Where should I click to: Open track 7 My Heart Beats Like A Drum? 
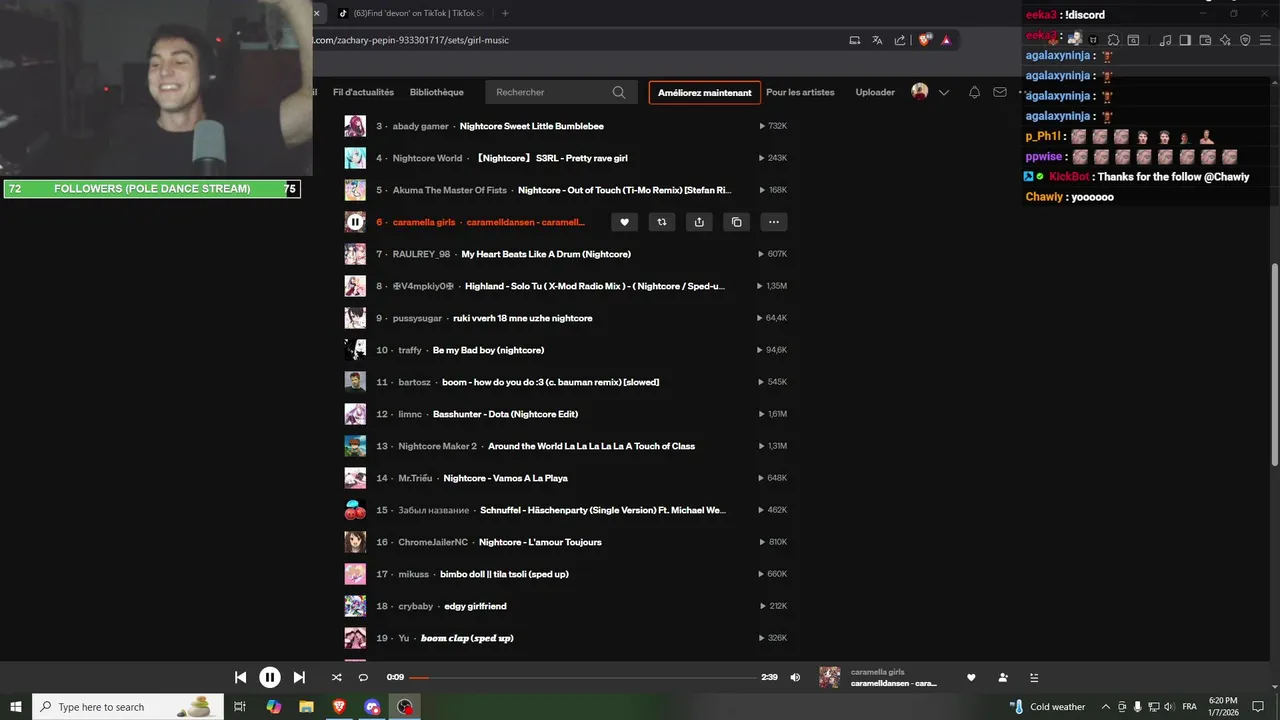pos(546,254)
